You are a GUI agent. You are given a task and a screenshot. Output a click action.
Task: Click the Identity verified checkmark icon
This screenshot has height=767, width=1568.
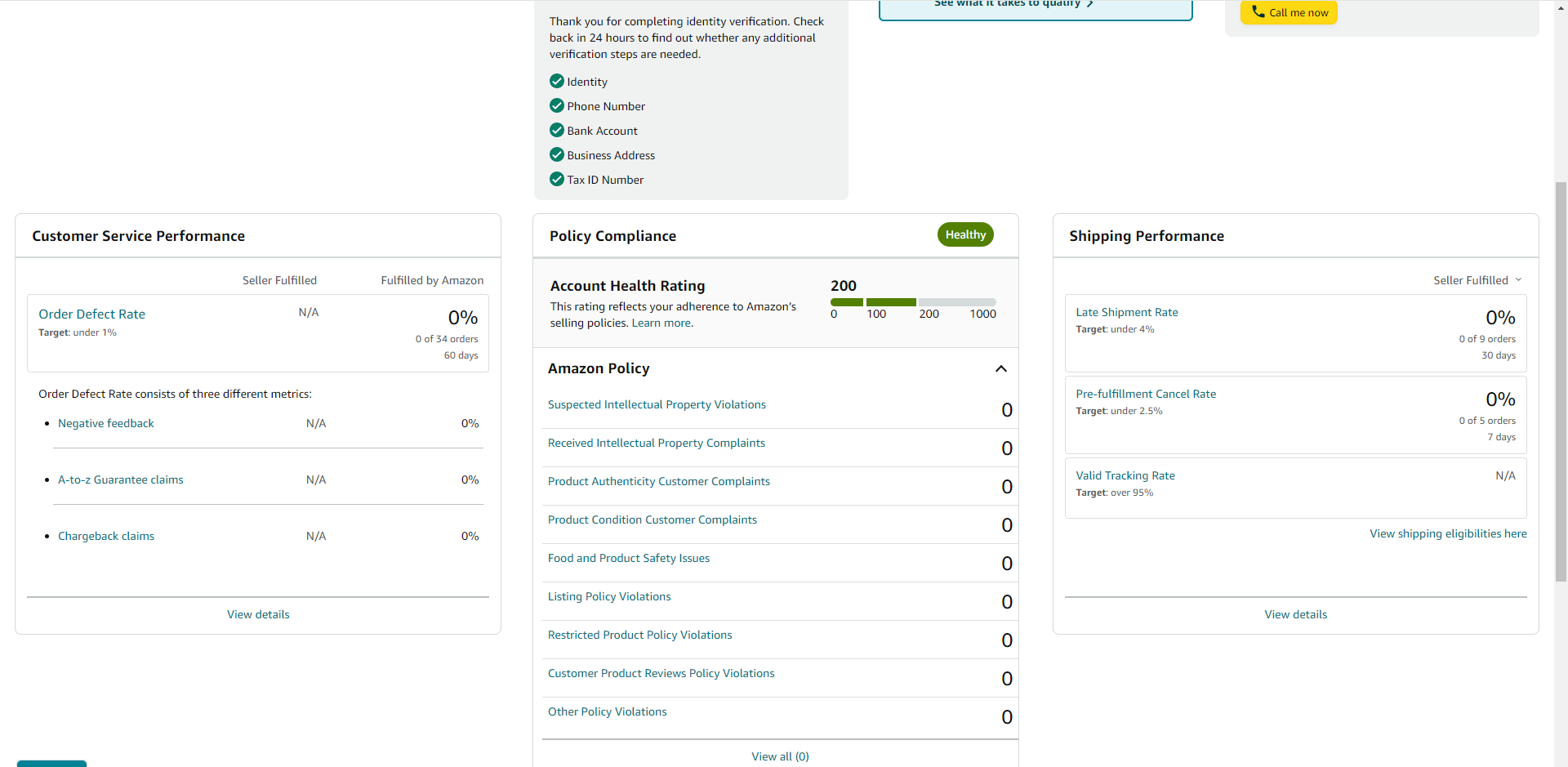[557, 81]
